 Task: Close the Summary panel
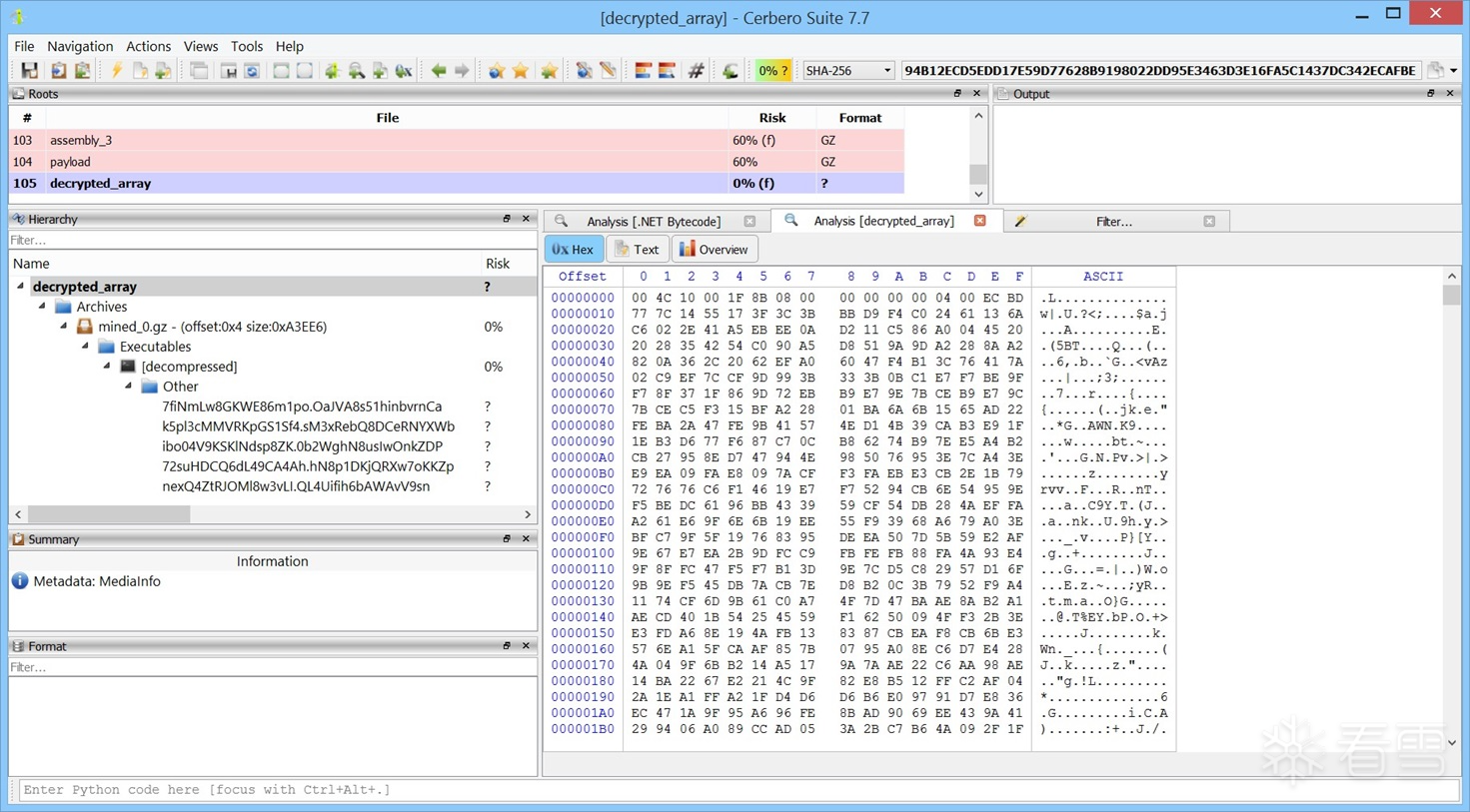pyautogui.click(x=526, y=539)
